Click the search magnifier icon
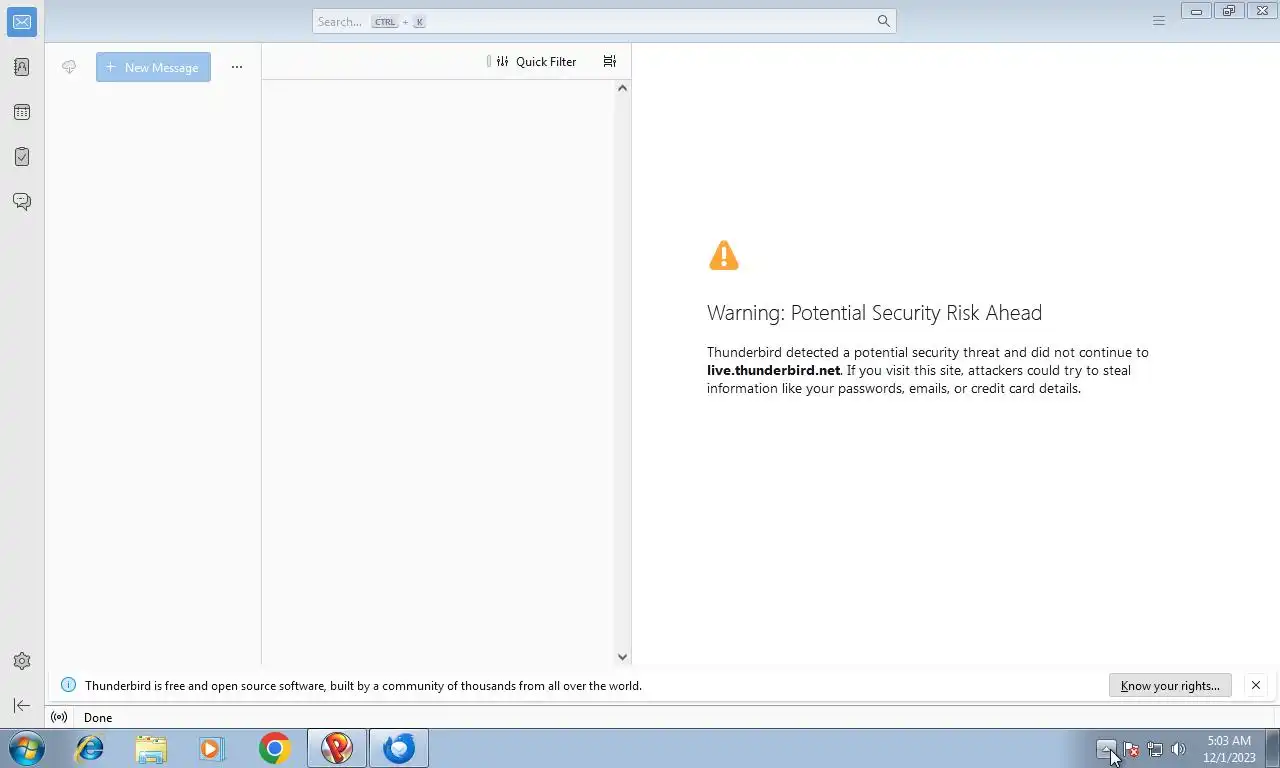 pyautogui.click(x=883, y=21)
